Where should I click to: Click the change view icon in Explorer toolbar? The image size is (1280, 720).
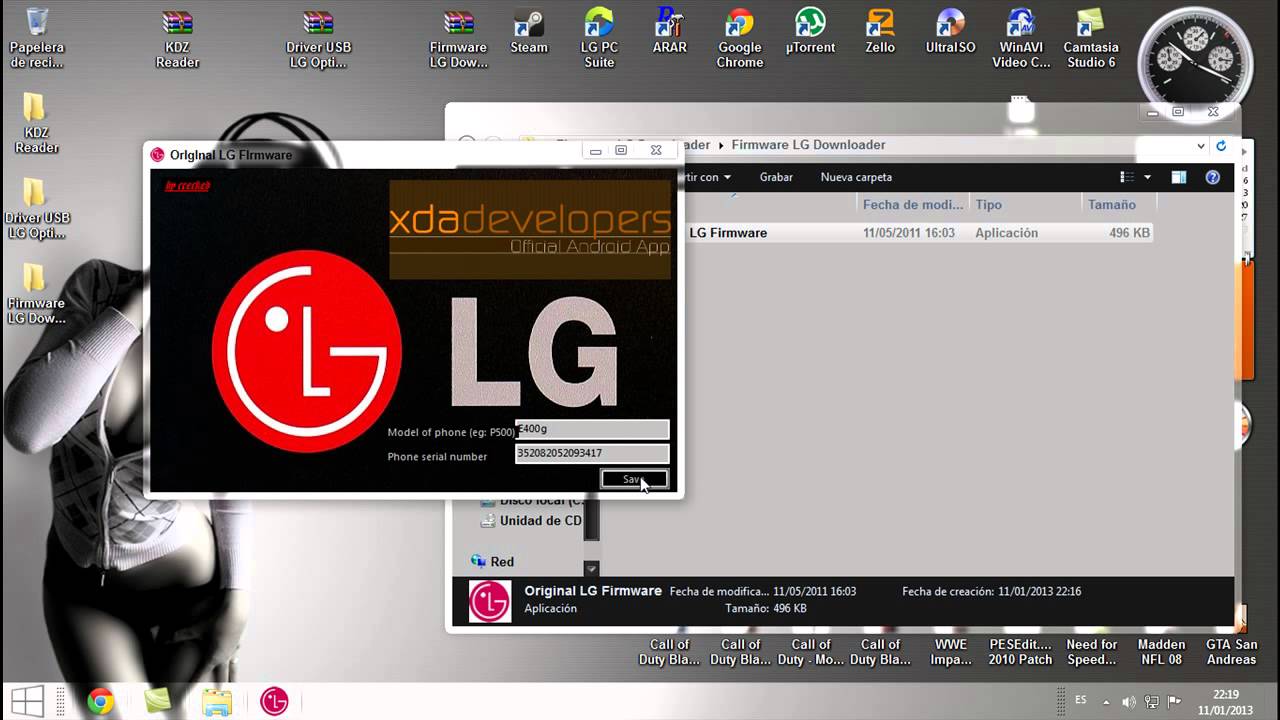[x=1128, y=177]
